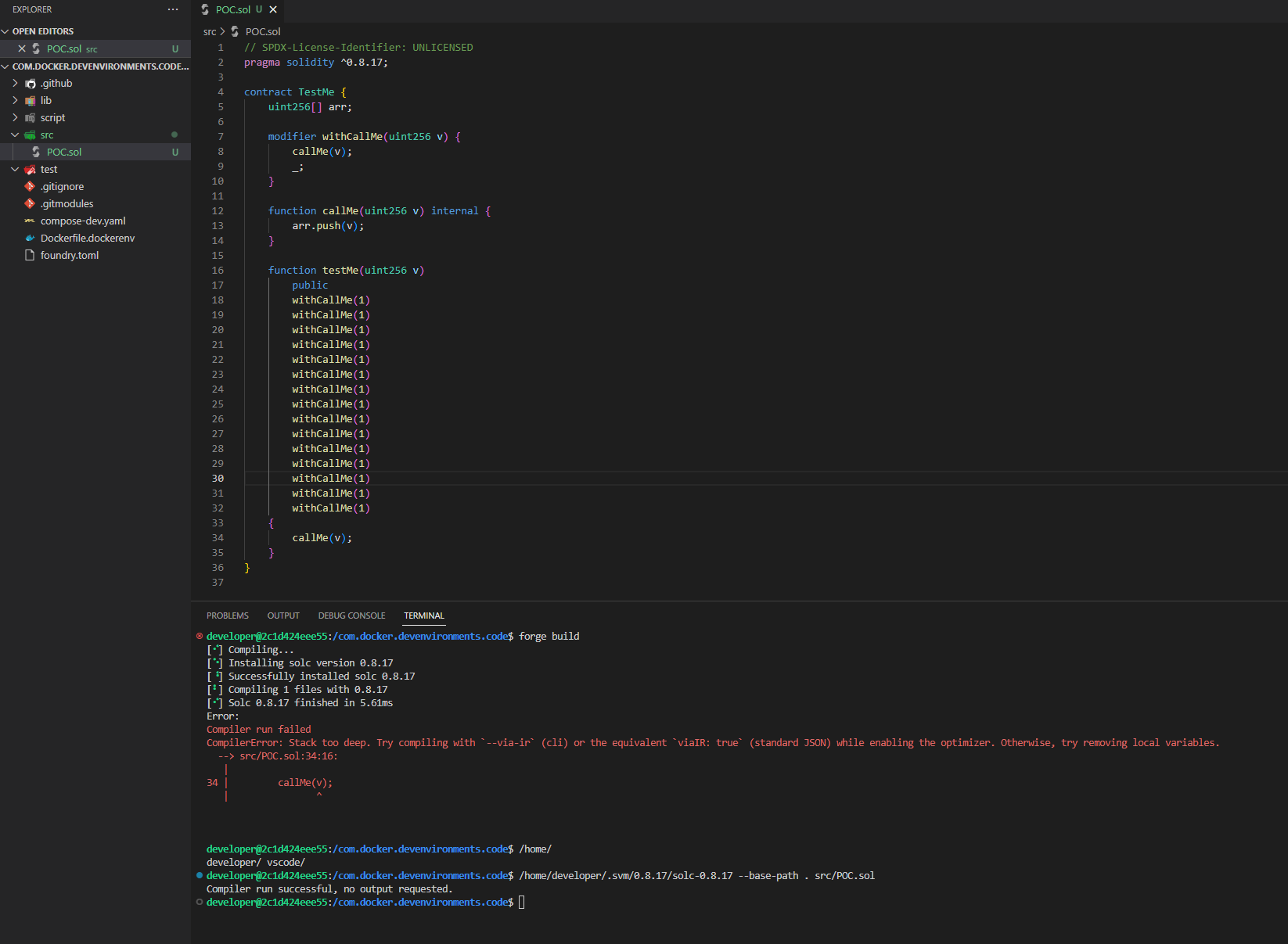
Task: Collapse the src folder in Explorer
Action: pos(14,135)
